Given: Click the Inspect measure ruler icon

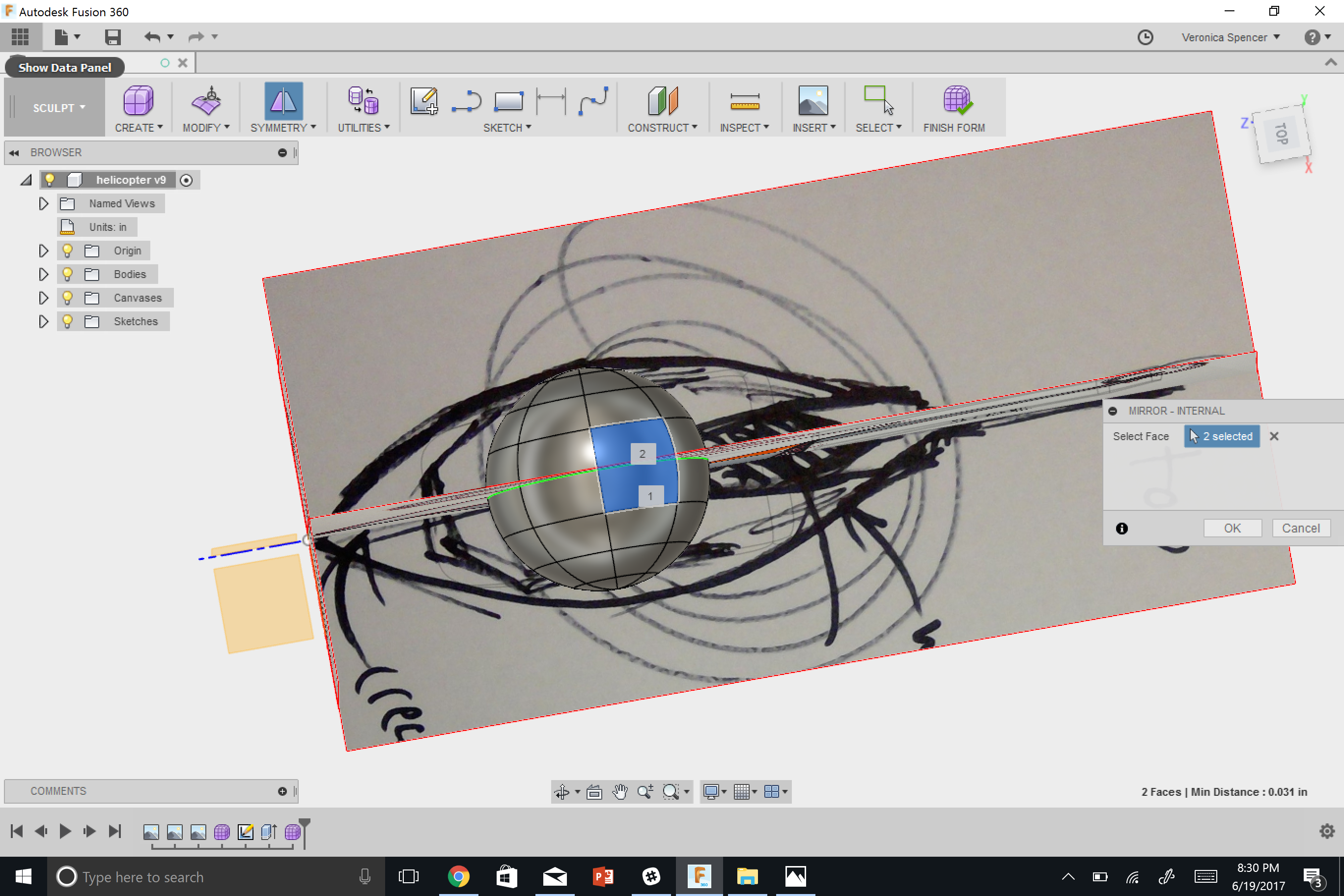Looking at the screenshot, I should 745,102.
